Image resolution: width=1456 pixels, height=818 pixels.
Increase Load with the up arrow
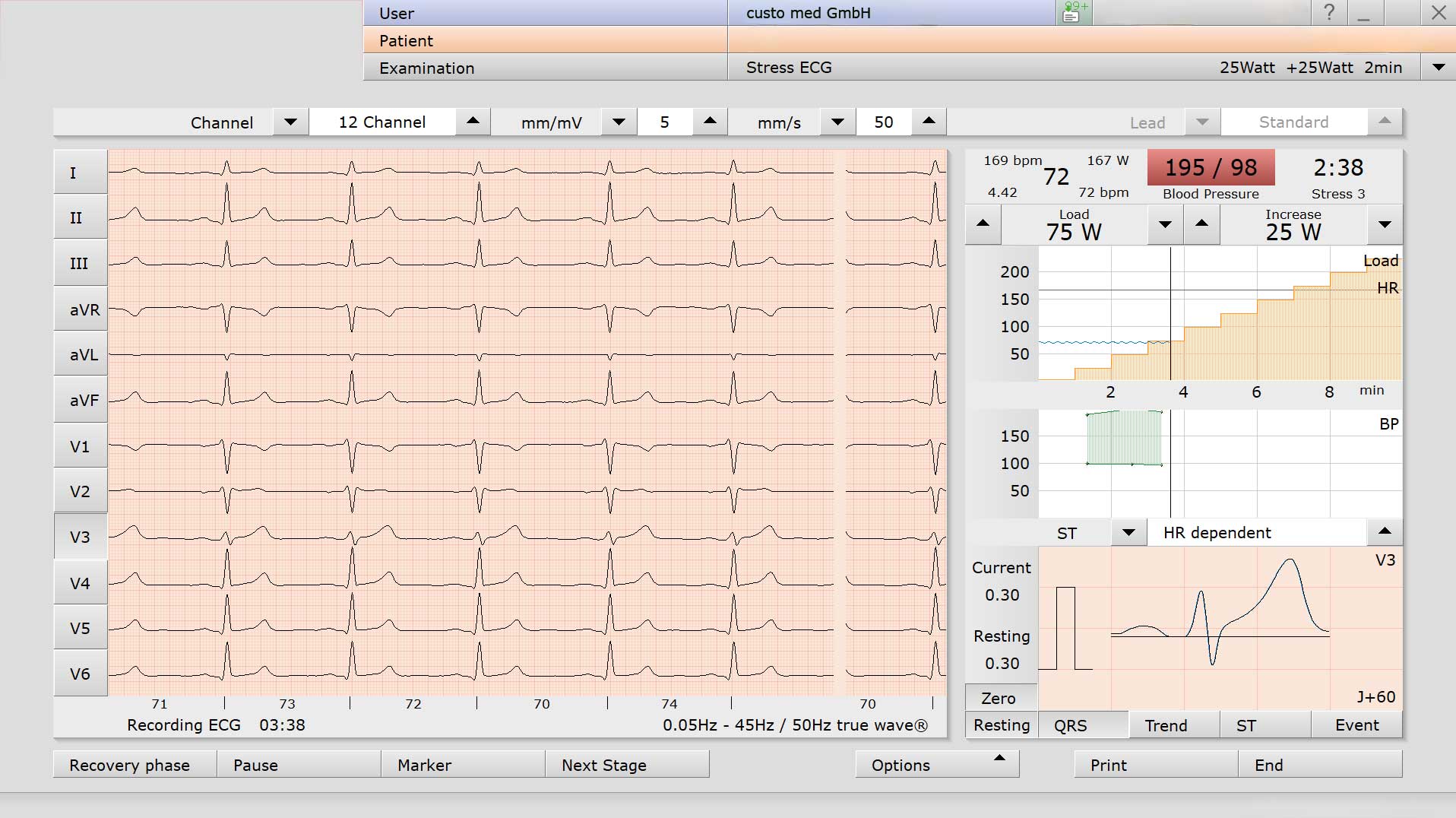(983, 224)
